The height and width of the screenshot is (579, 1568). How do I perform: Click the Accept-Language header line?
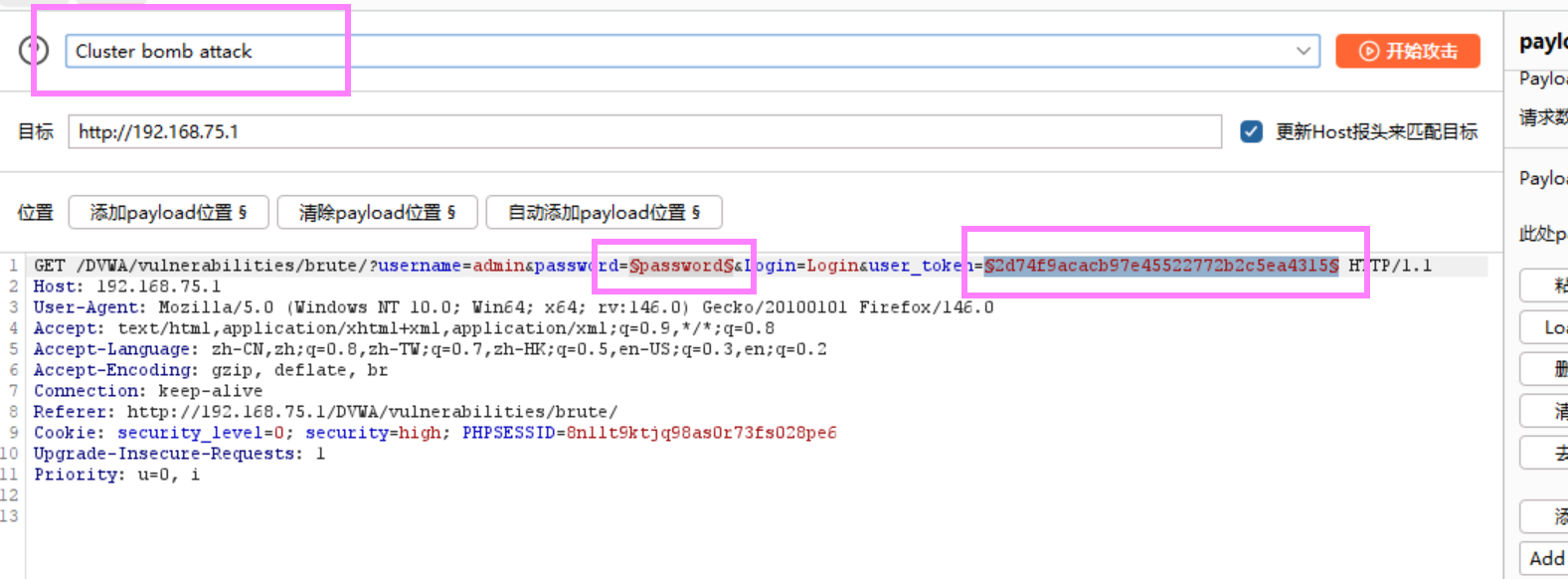[430, 349]
